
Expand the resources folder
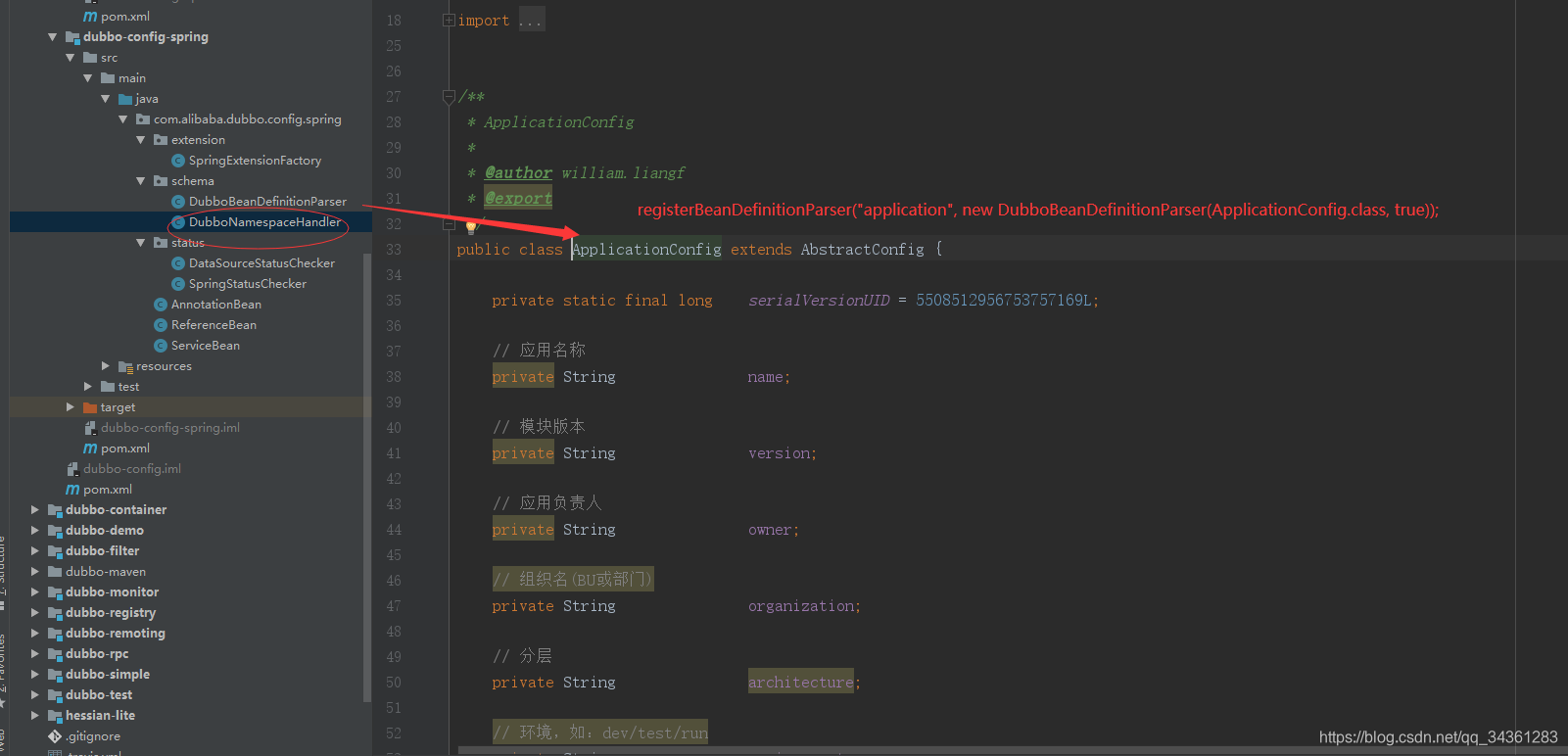coord(106,366)
